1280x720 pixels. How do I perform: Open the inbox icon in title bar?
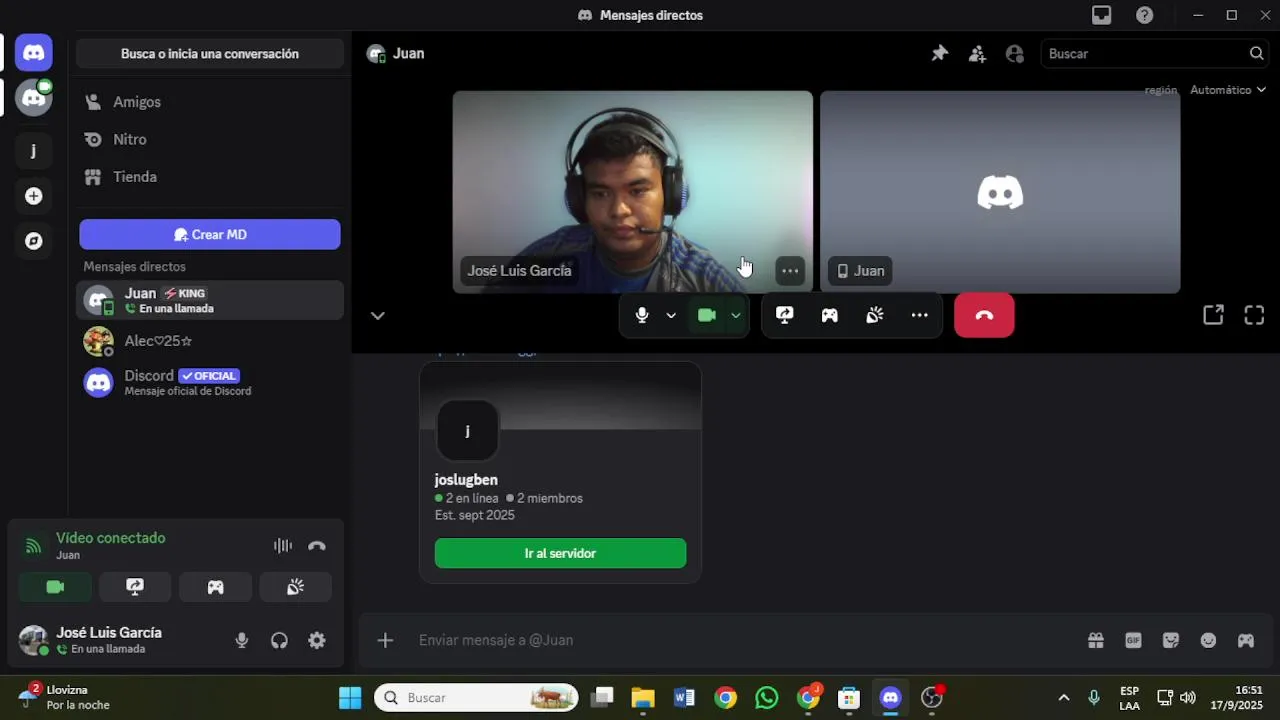click(1101, 15)
